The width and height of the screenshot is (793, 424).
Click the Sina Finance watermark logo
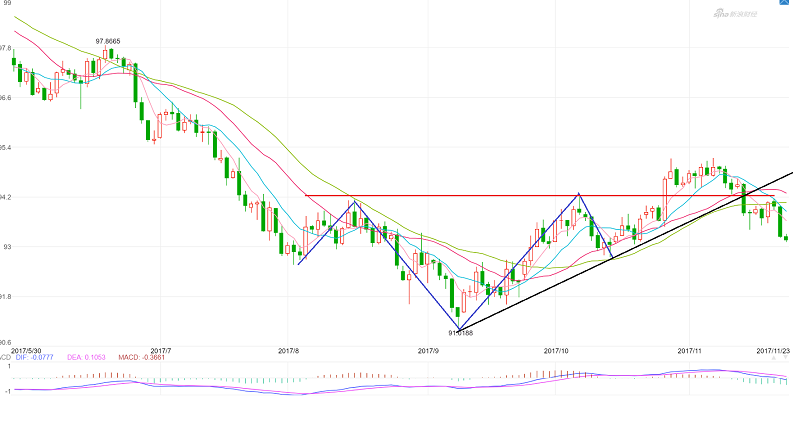pyautogui.click(x=737, y=13)
